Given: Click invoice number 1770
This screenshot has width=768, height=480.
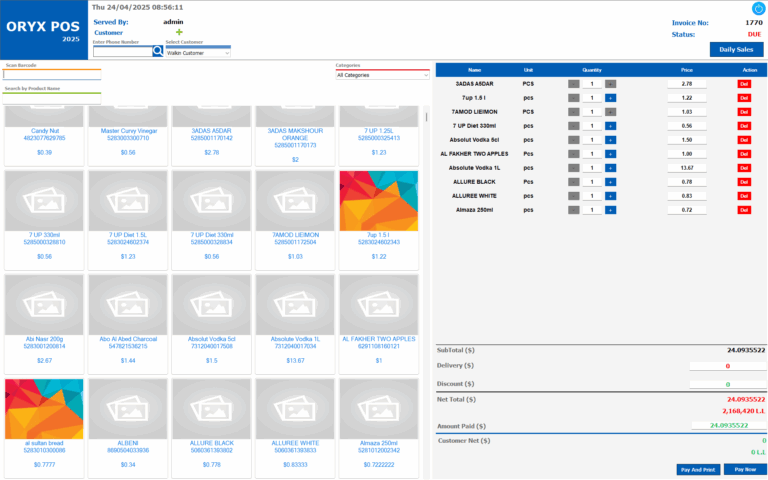Looking at the screenshot, I should coord(754,23).
